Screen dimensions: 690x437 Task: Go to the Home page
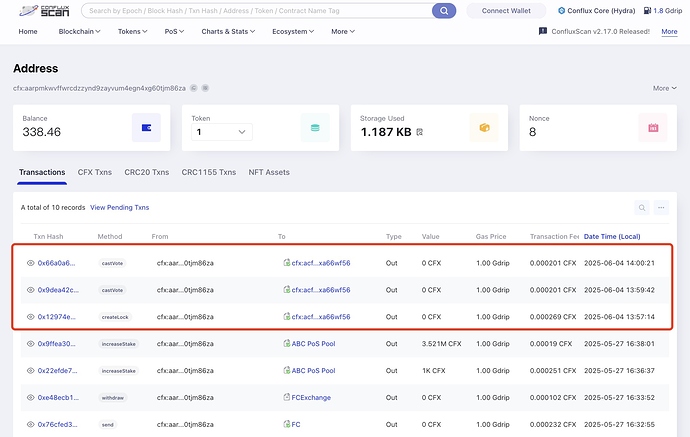coord(28,31)
